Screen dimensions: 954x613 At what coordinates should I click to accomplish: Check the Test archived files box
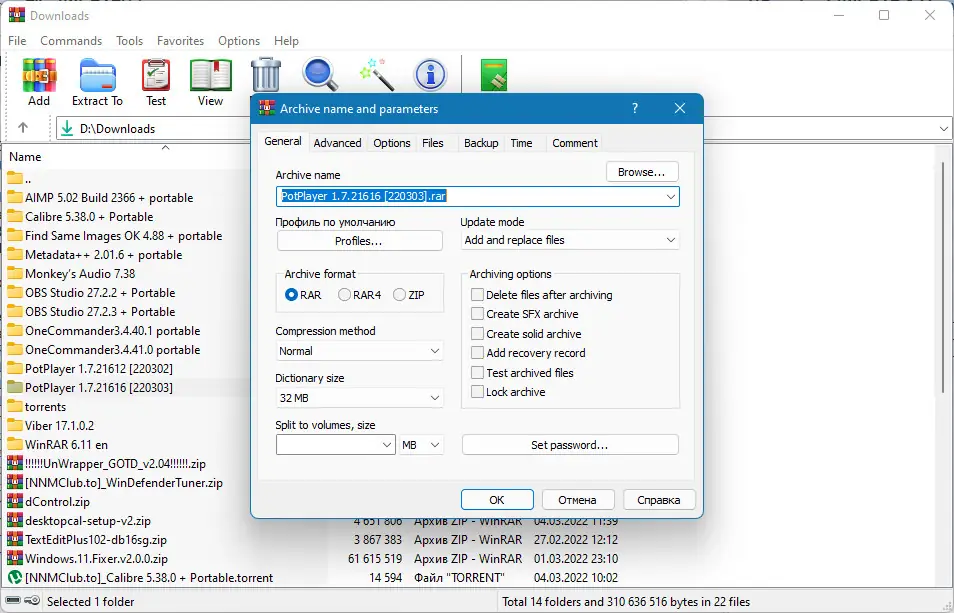(478, 373)
